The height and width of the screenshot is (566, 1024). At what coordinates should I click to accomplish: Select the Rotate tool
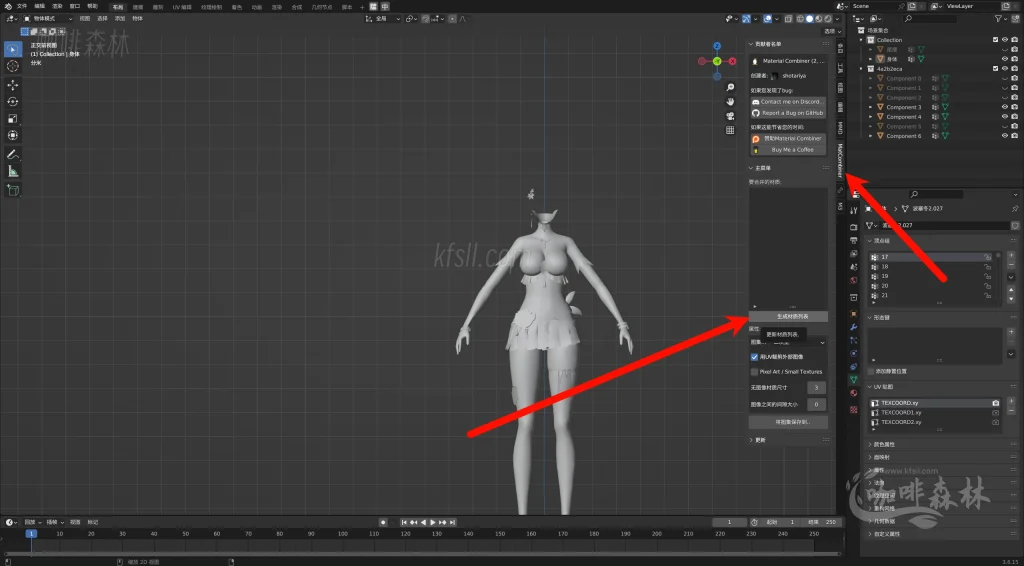click(x=12, y=101)
